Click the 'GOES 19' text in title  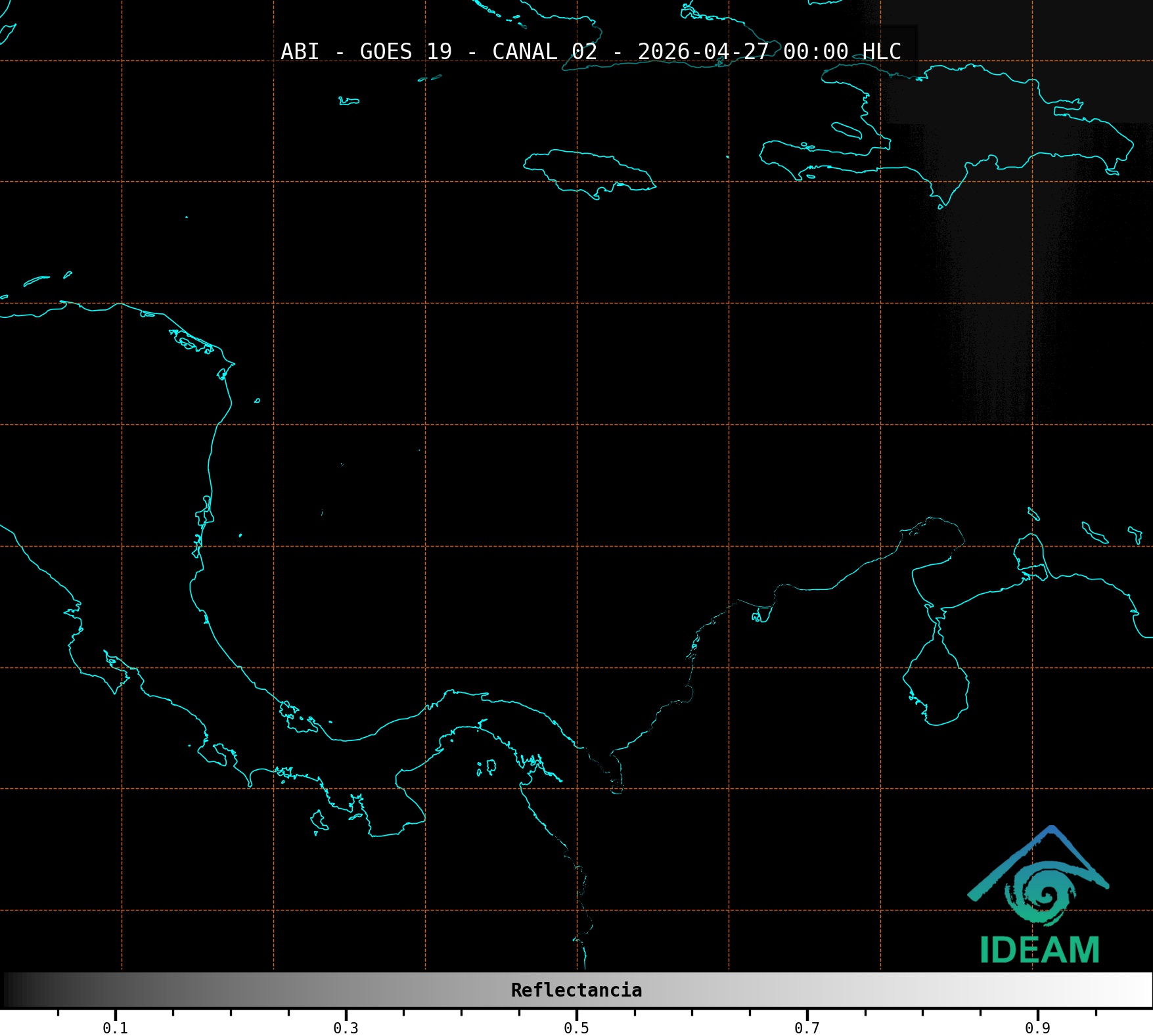405,52
